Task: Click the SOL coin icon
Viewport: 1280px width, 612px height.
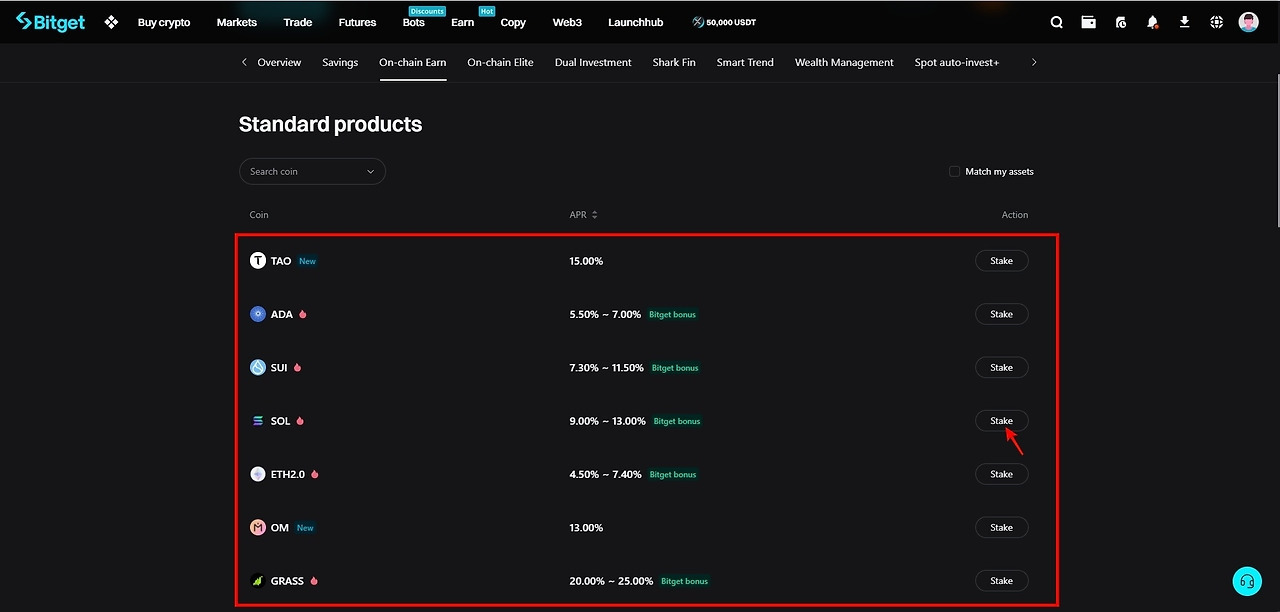Action: point(258,421)
